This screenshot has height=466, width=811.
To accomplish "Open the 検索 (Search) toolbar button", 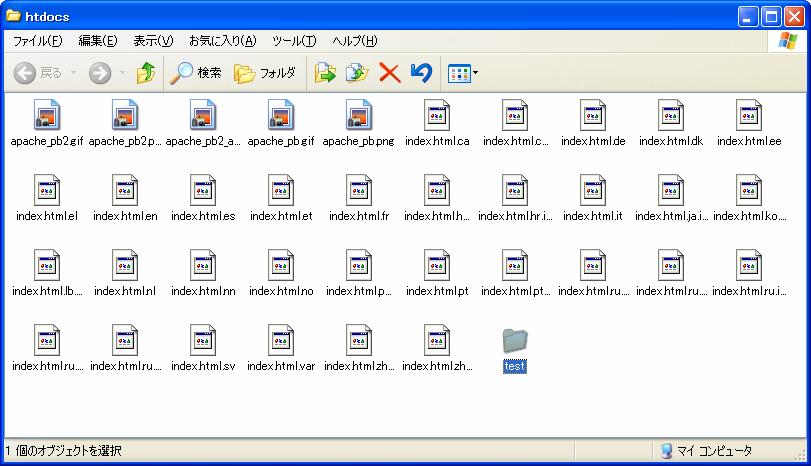I will click(x=196, y=73).
